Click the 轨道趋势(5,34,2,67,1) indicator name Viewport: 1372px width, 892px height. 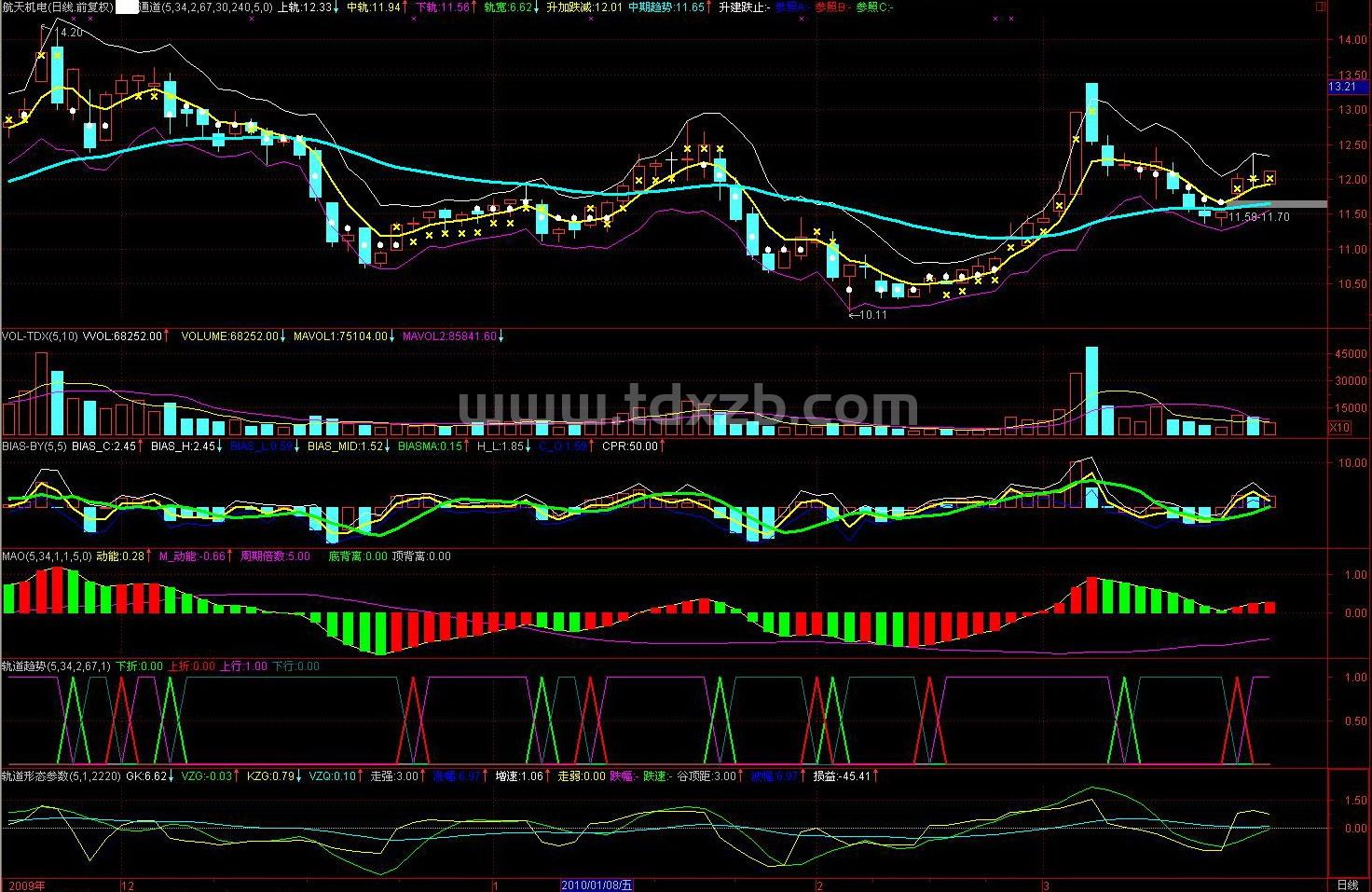(x=56, y=666)
